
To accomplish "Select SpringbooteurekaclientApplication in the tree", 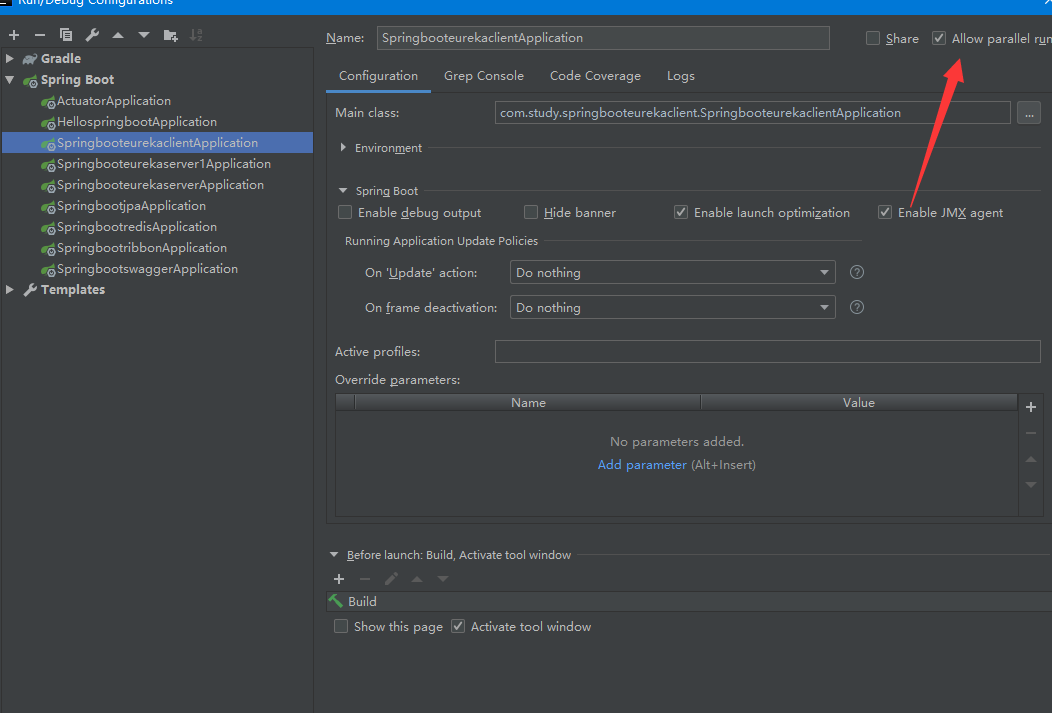I will point(157,143).
